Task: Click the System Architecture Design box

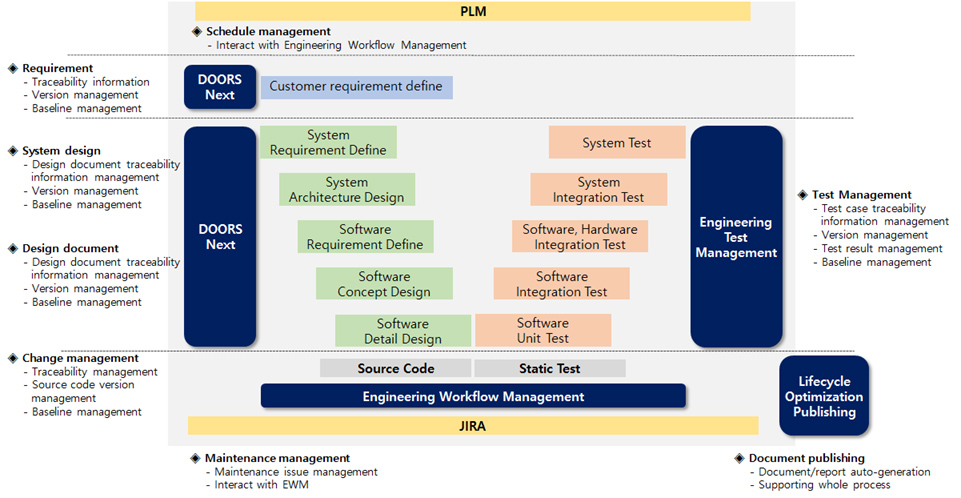Action: click(347, 189)
